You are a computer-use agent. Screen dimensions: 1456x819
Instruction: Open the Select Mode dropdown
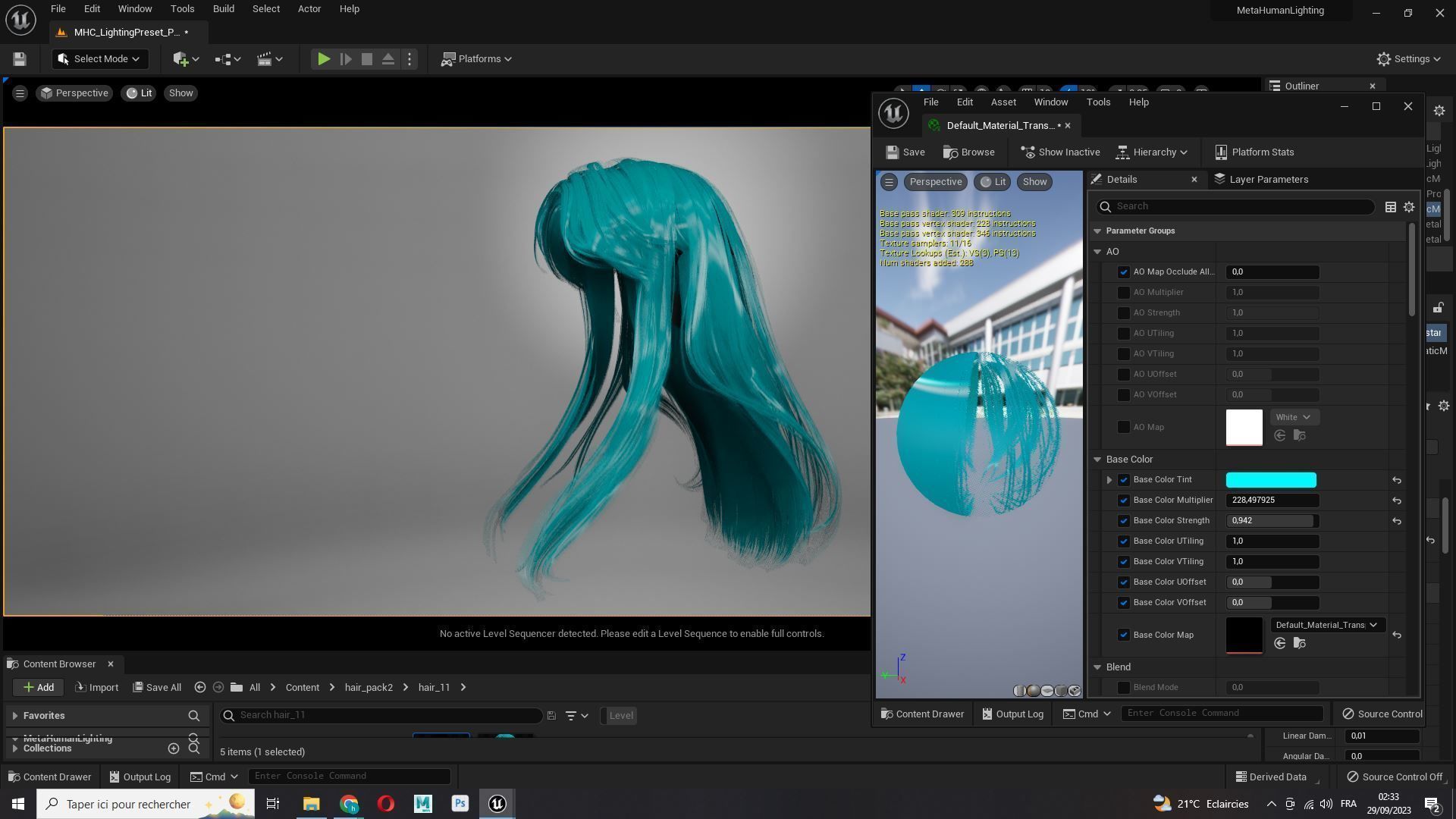(99, 59)
